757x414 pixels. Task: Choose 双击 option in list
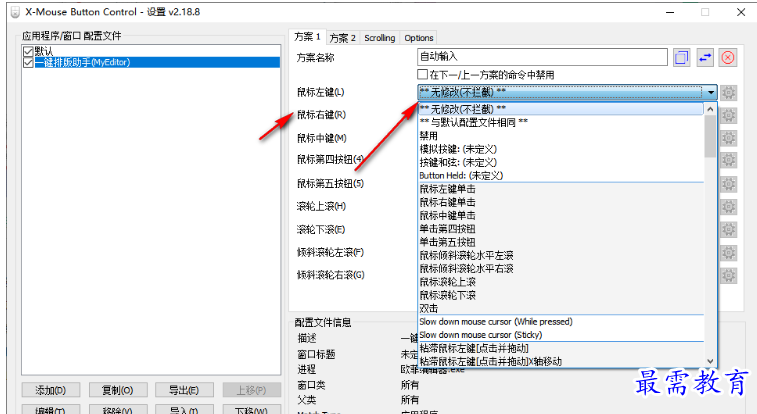[x=561, y=308]
